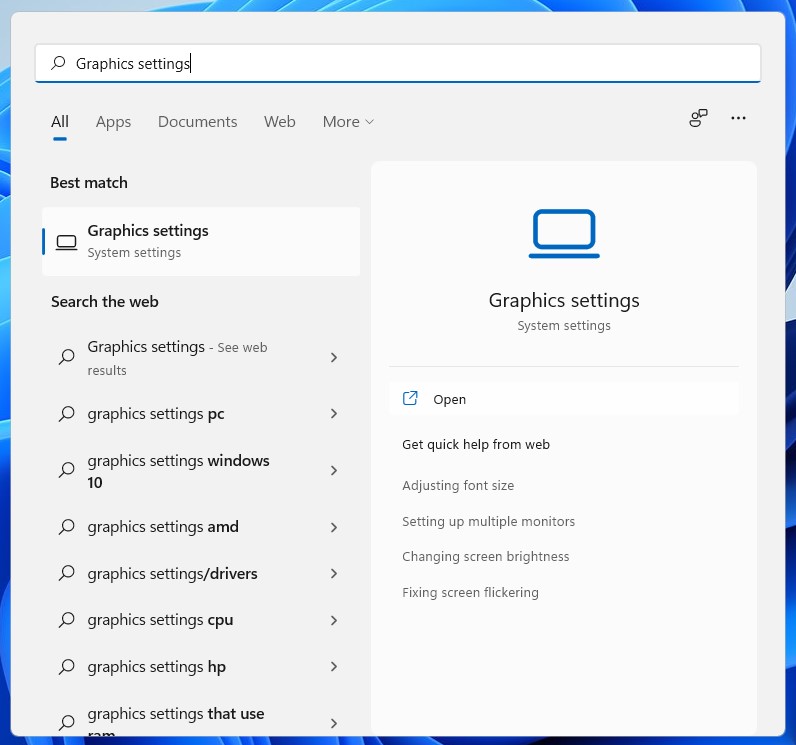Image resolution: width=796 pixels, height=745 pixels.
Task: Click the large laptop icon in preview pane
Action: tap(564, 234)
